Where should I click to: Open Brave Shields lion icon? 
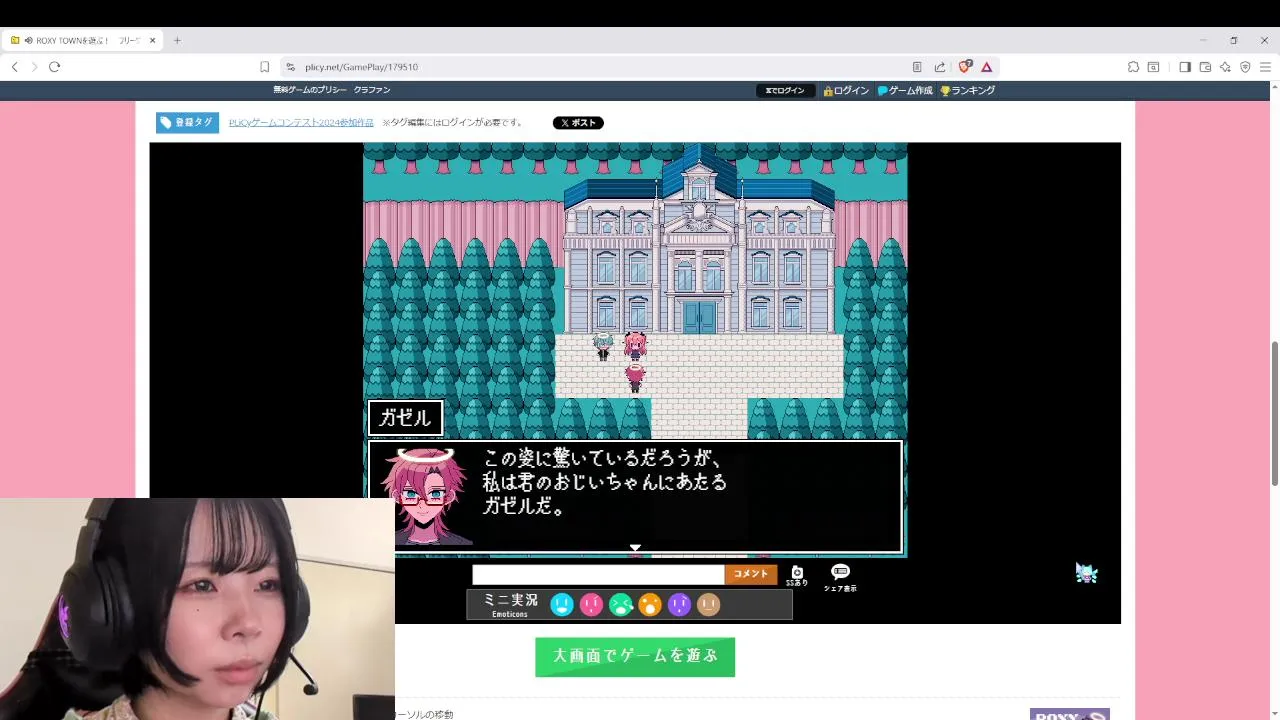[965, 67]
